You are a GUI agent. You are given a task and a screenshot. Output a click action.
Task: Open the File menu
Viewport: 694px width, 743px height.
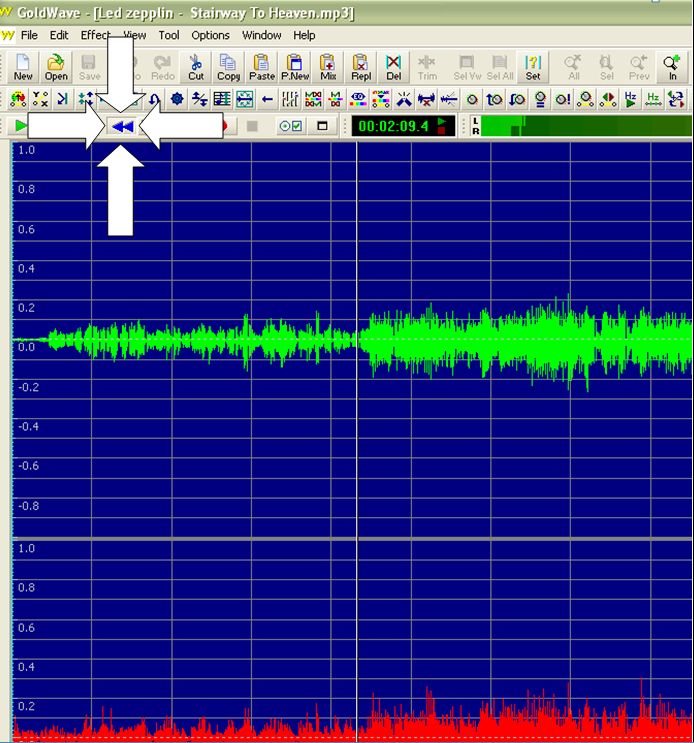point(29,36)
